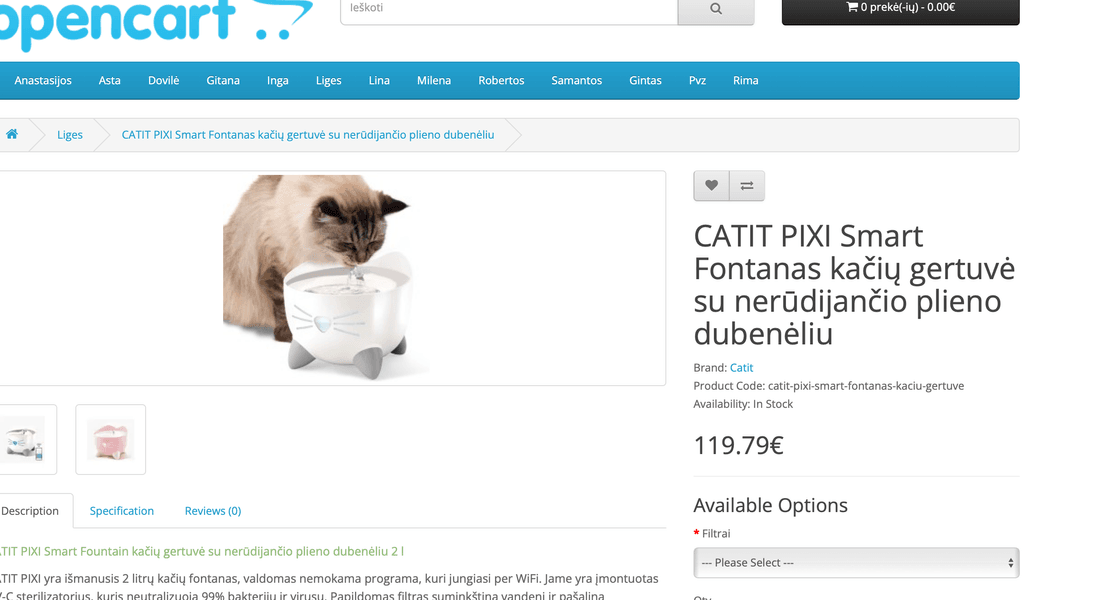Open the Filtrai Please Select dropdown
This screenshot has height=600, width=1097.
(856, 563)
